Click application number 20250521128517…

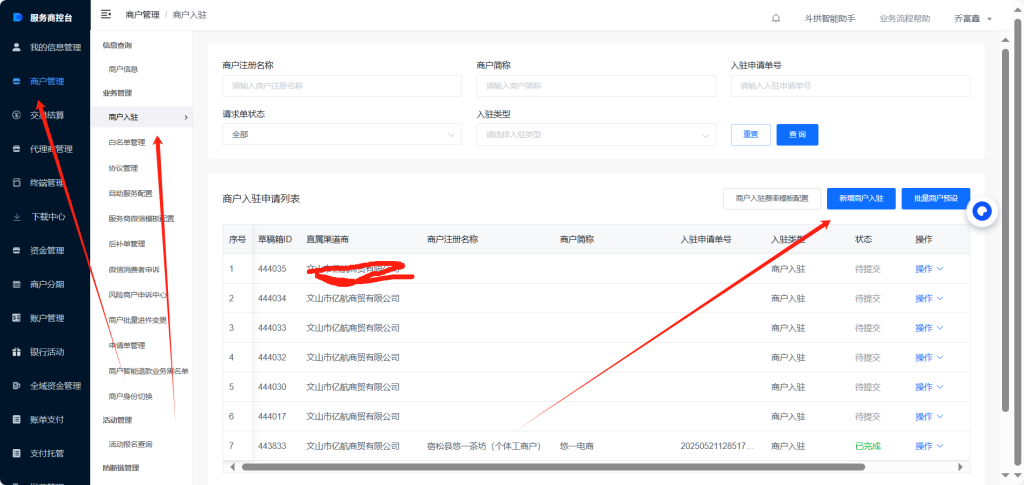pos(716,446)
